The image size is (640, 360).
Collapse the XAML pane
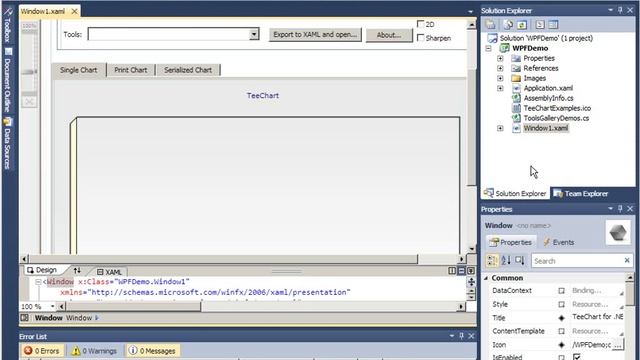471,271
